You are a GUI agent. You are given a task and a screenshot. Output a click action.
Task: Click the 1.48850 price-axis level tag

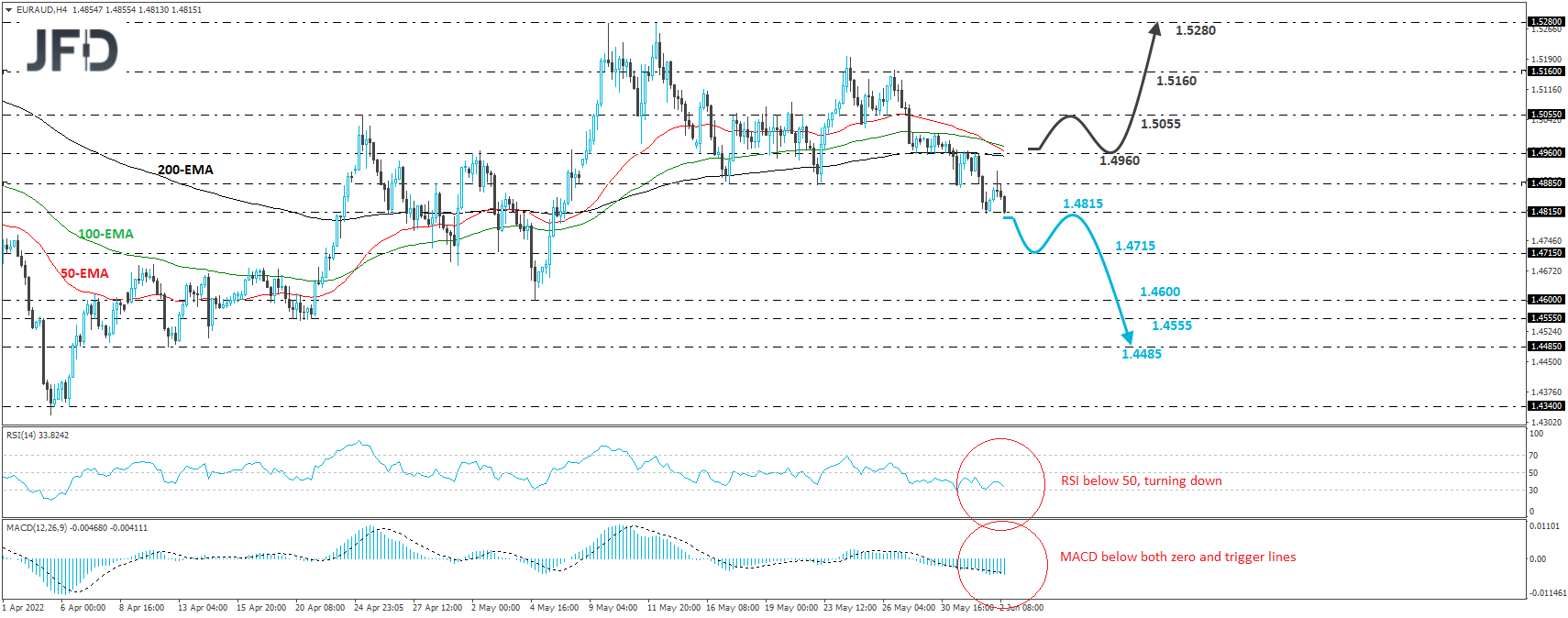point(1546,182)
